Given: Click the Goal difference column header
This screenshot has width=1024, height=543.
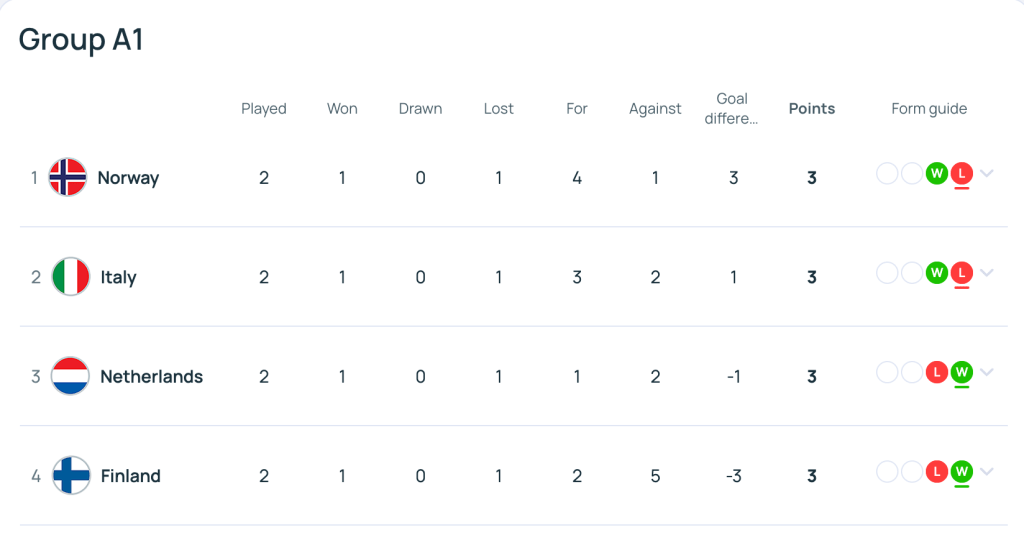Looking at the screenshot, I should (732, 109).
